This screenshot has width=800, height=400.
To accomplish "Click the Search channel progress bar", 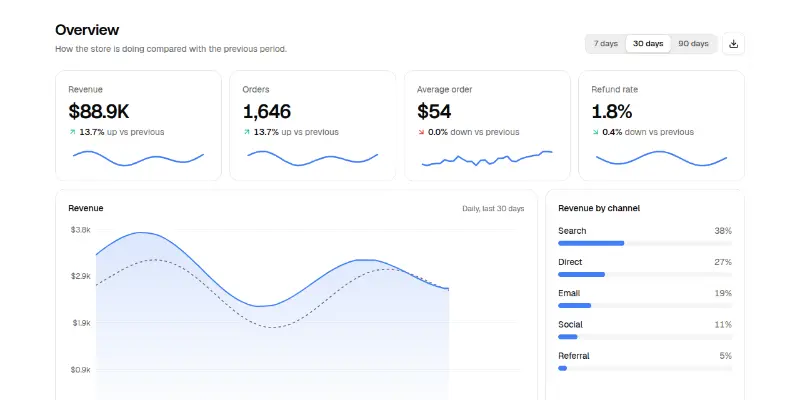I will point(645,243).
